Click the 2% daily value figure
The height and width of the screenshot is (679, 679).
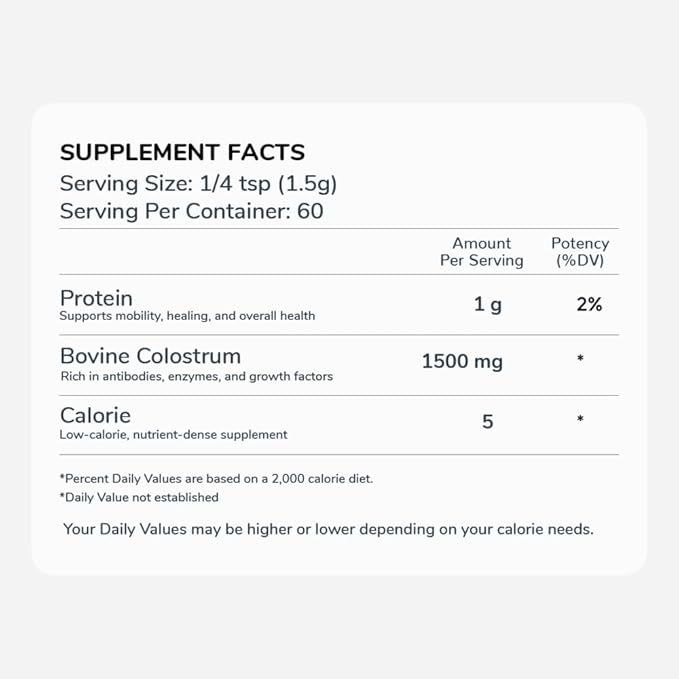[589, 304]
